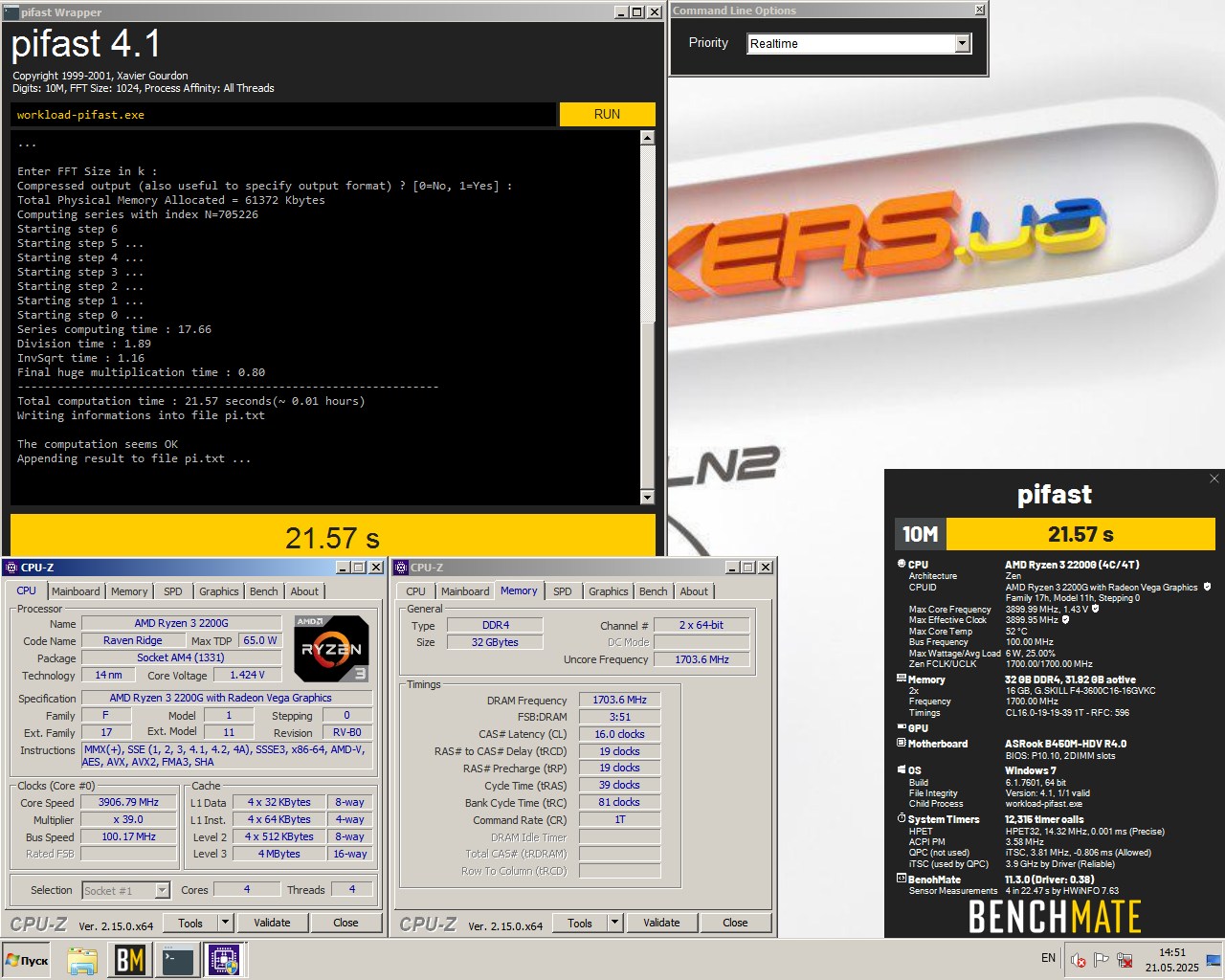Open the CPU-Z taskbar icon
The width and height of the screenshot is (1225, 980).
point(225,960)
